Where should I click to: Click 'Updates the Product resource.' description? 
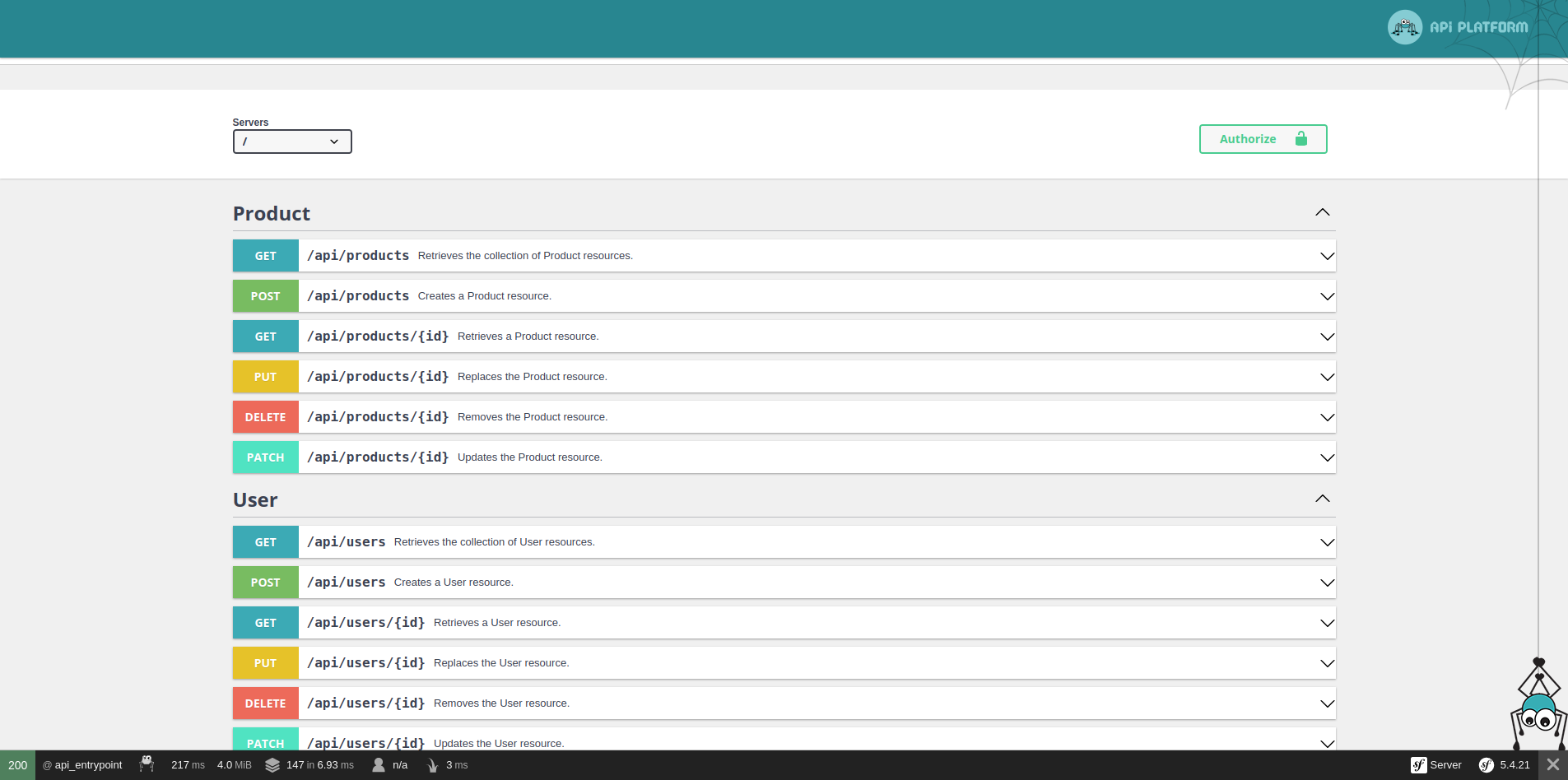coord(530,457)
